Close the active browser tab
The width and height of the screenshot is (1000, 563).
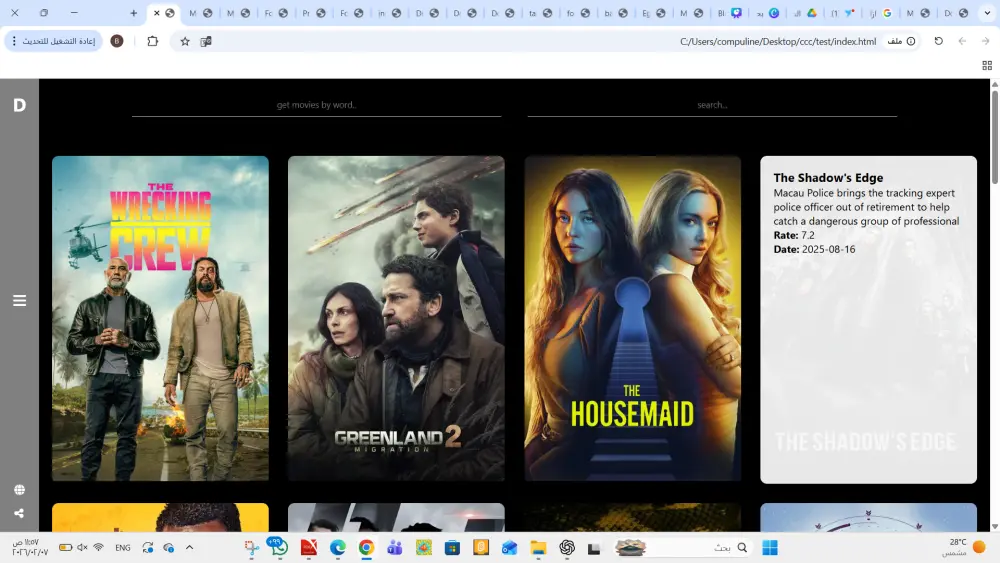point(156,13)
